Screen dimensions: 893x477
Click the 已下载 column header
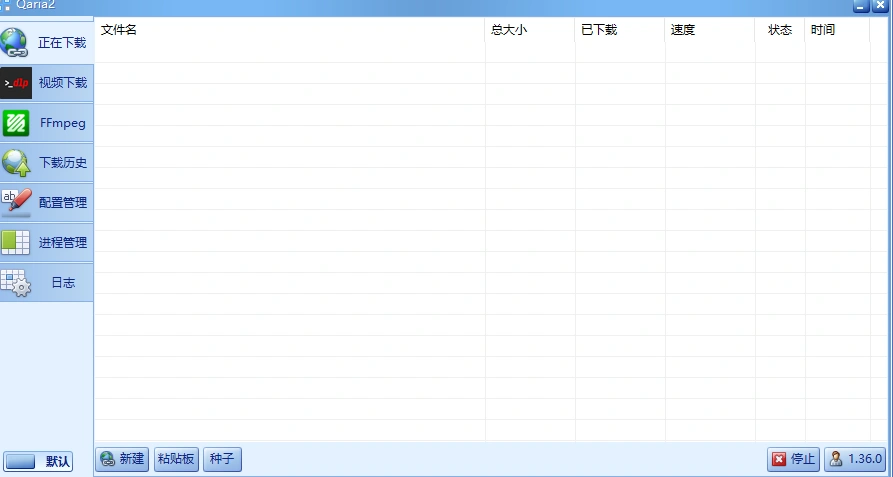620,30
